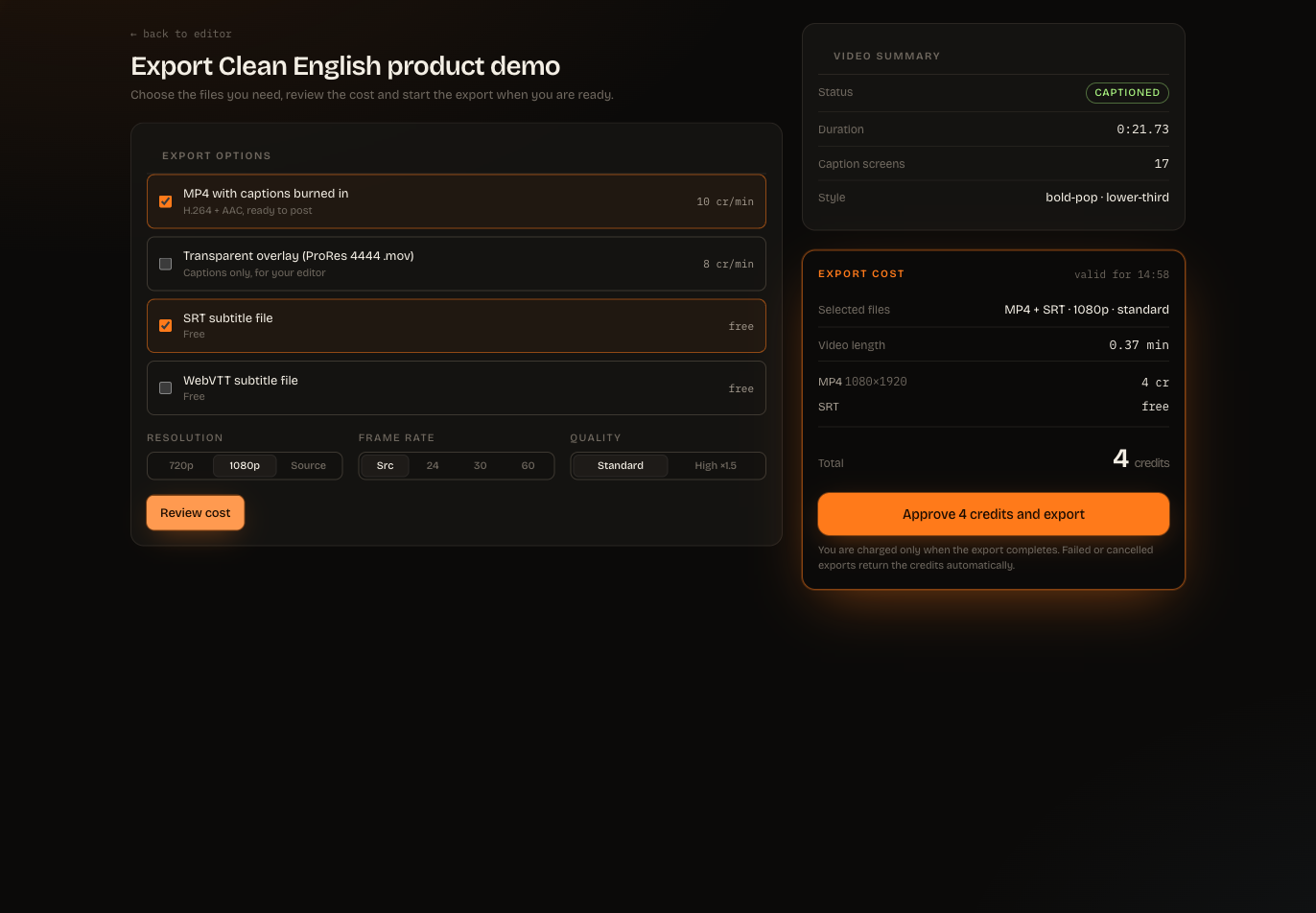Click H.264 + AAC, ready to post description

point(247,211)
